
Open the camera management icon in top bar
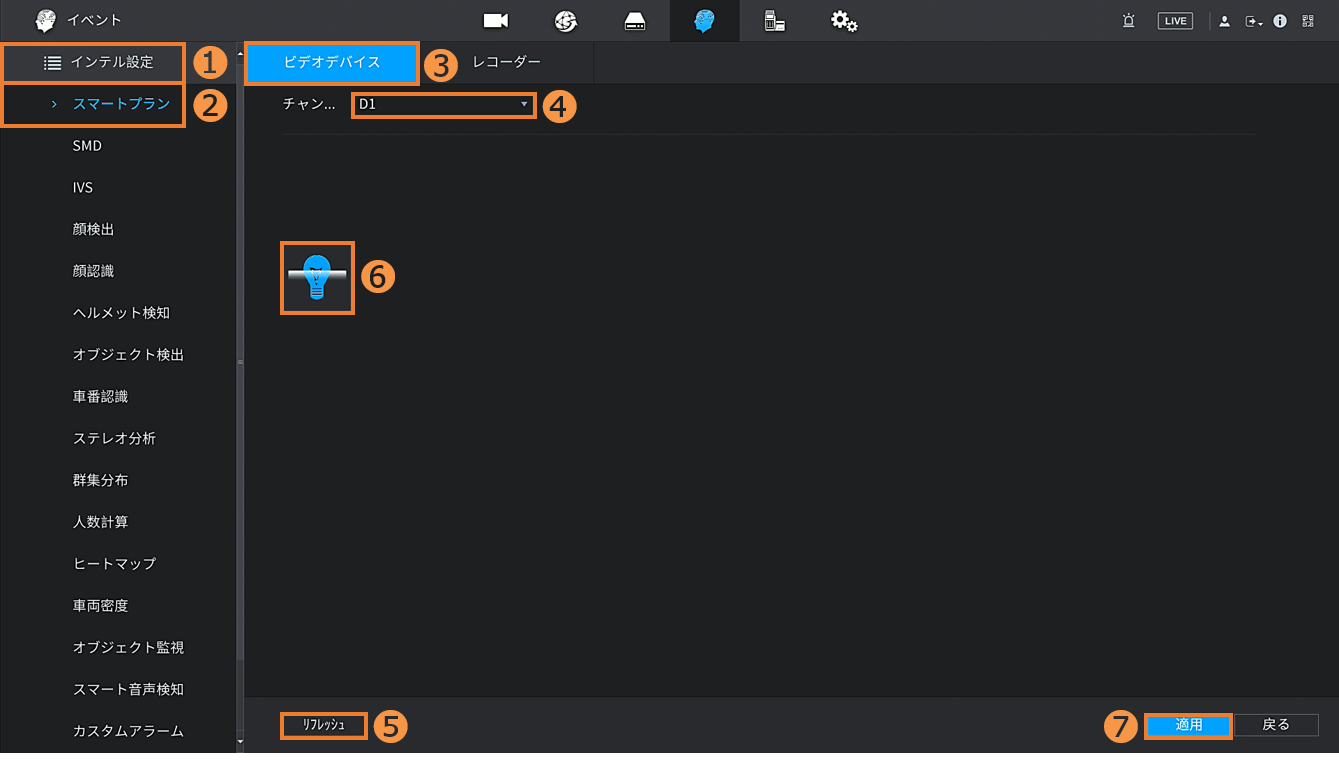(496, 21)
